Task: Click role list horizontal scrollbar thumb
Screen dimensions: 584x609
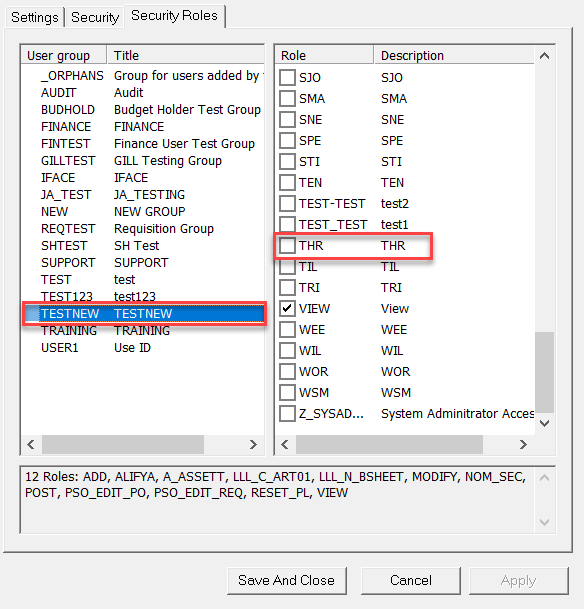Action: click(389, 444)
